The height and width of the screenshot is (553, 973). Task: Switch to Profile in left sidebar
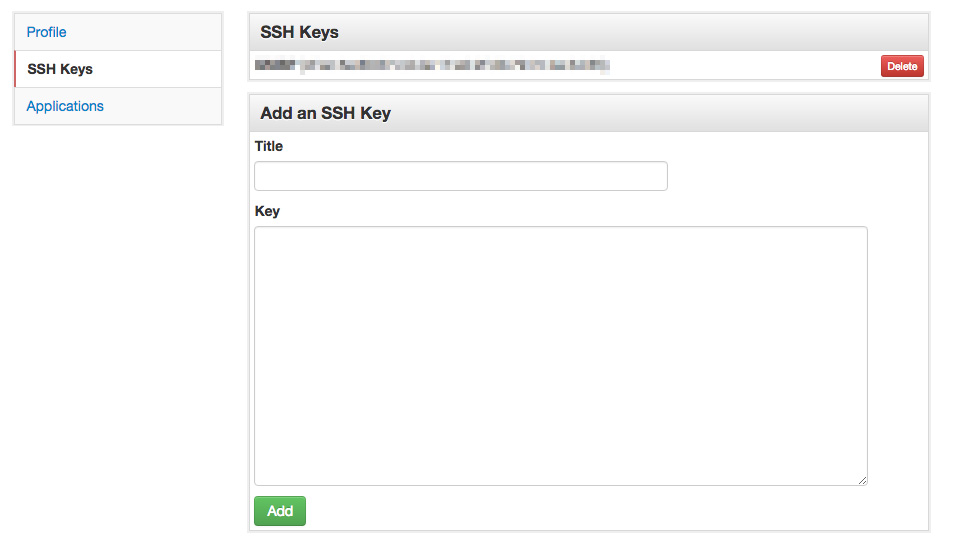coord(47,32)
